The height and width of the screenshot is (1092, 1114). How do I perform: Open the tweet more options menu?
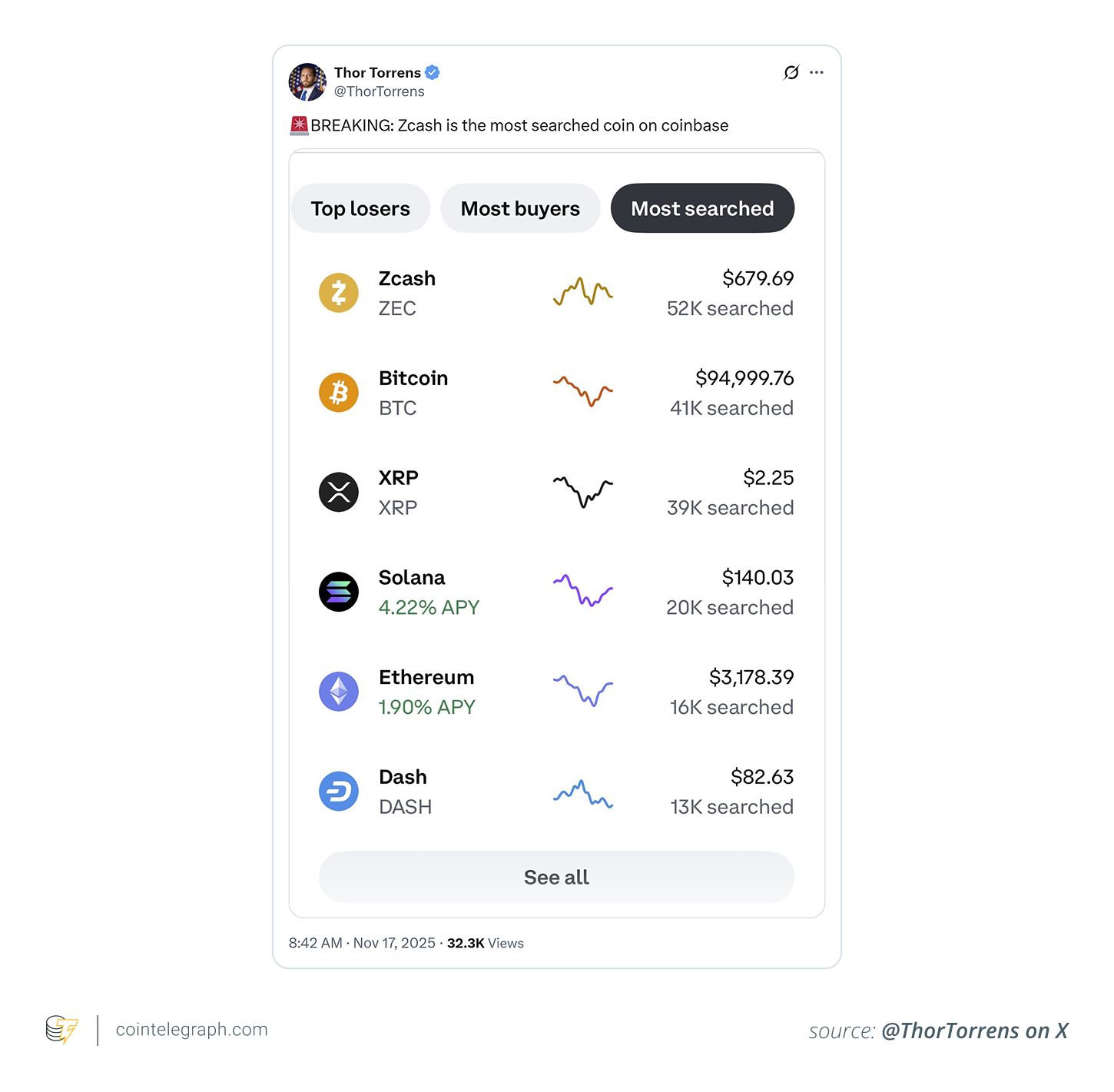coord(817,72)
